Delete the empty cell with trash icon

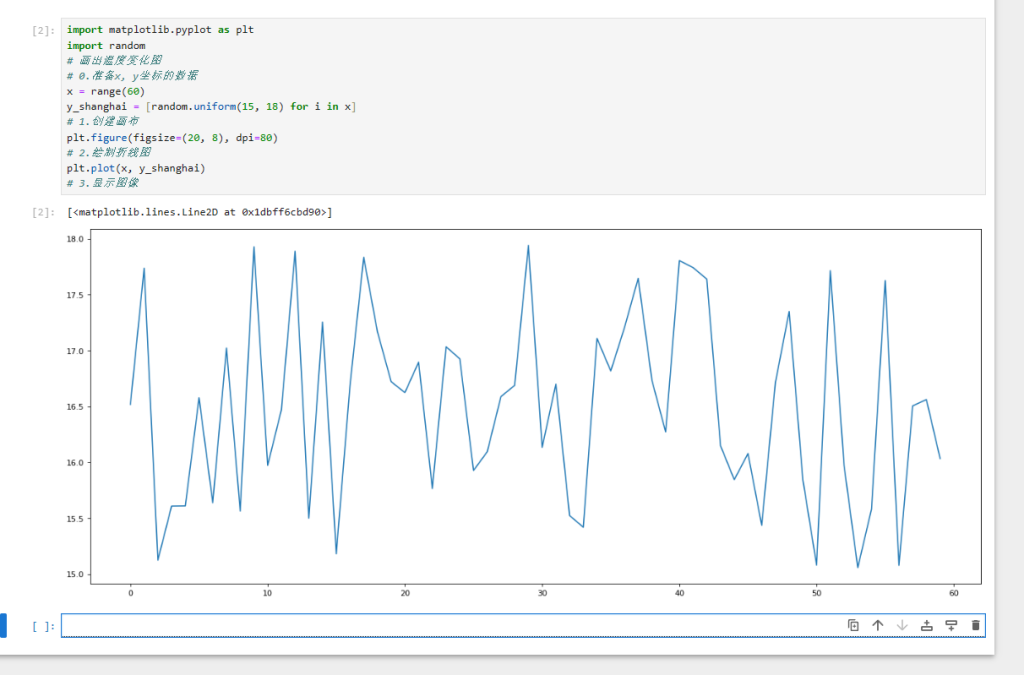(976, 625)
